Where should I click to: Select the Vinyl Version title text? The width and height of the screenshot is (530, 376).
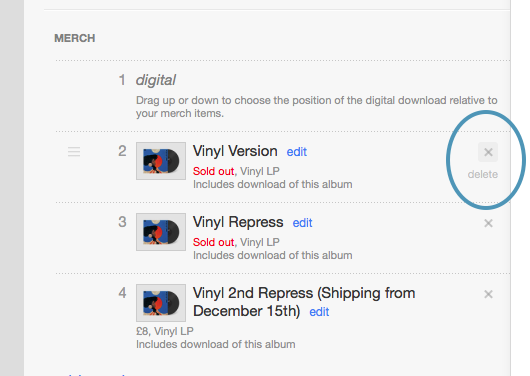pos(235,151)
